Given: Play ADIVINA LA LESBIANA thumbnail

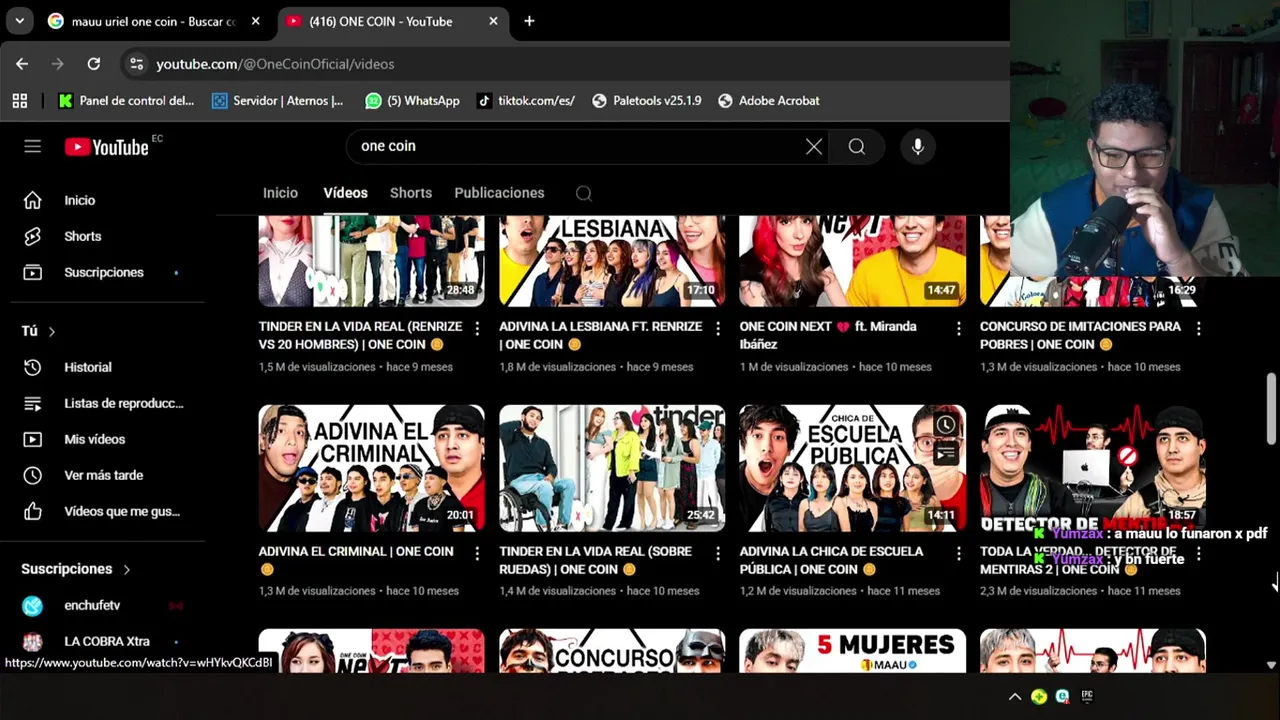Looking at the screenshot, I should (612, 260).
